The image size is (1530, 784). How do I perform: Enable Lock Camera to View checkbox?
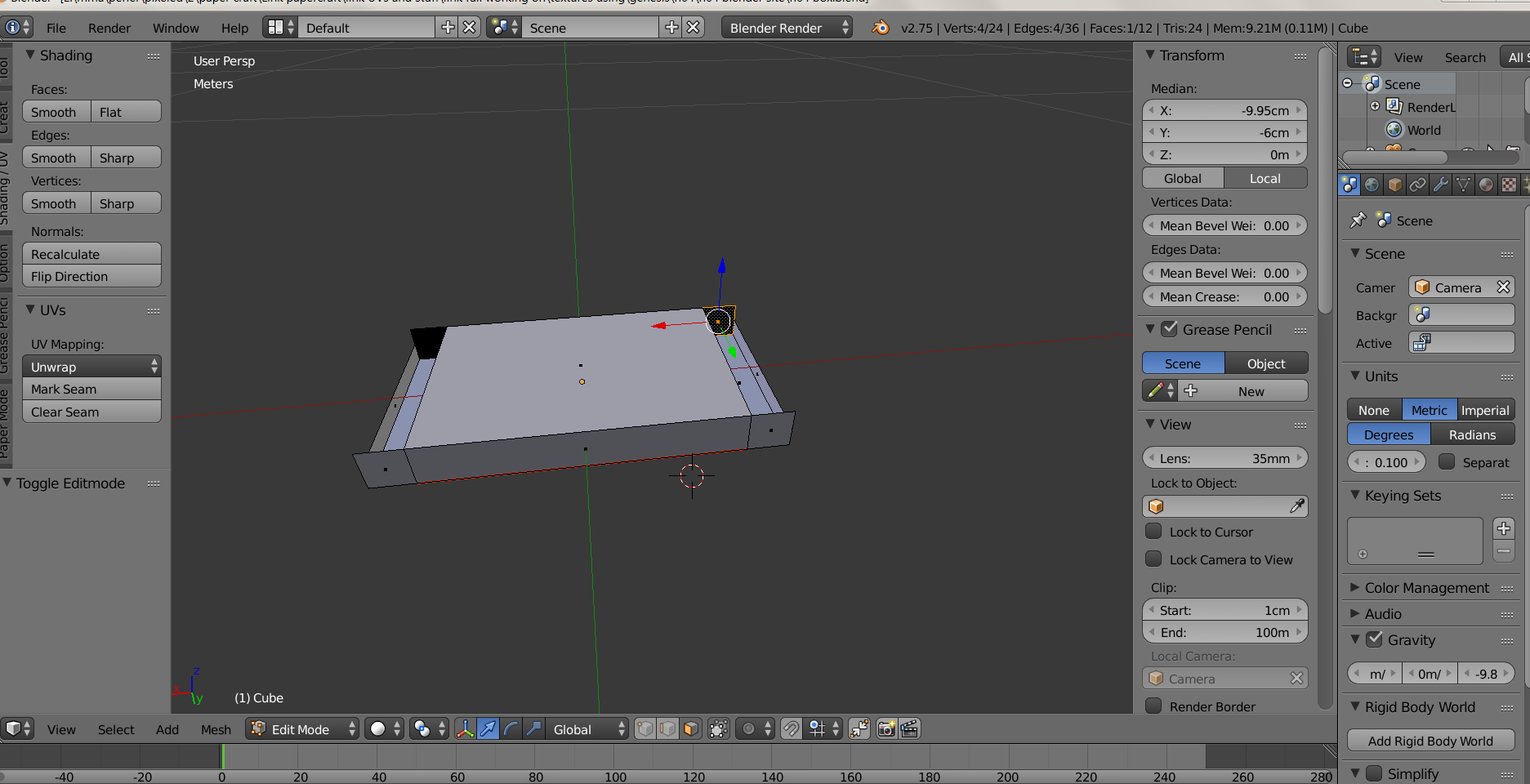tap(1153, 559)
